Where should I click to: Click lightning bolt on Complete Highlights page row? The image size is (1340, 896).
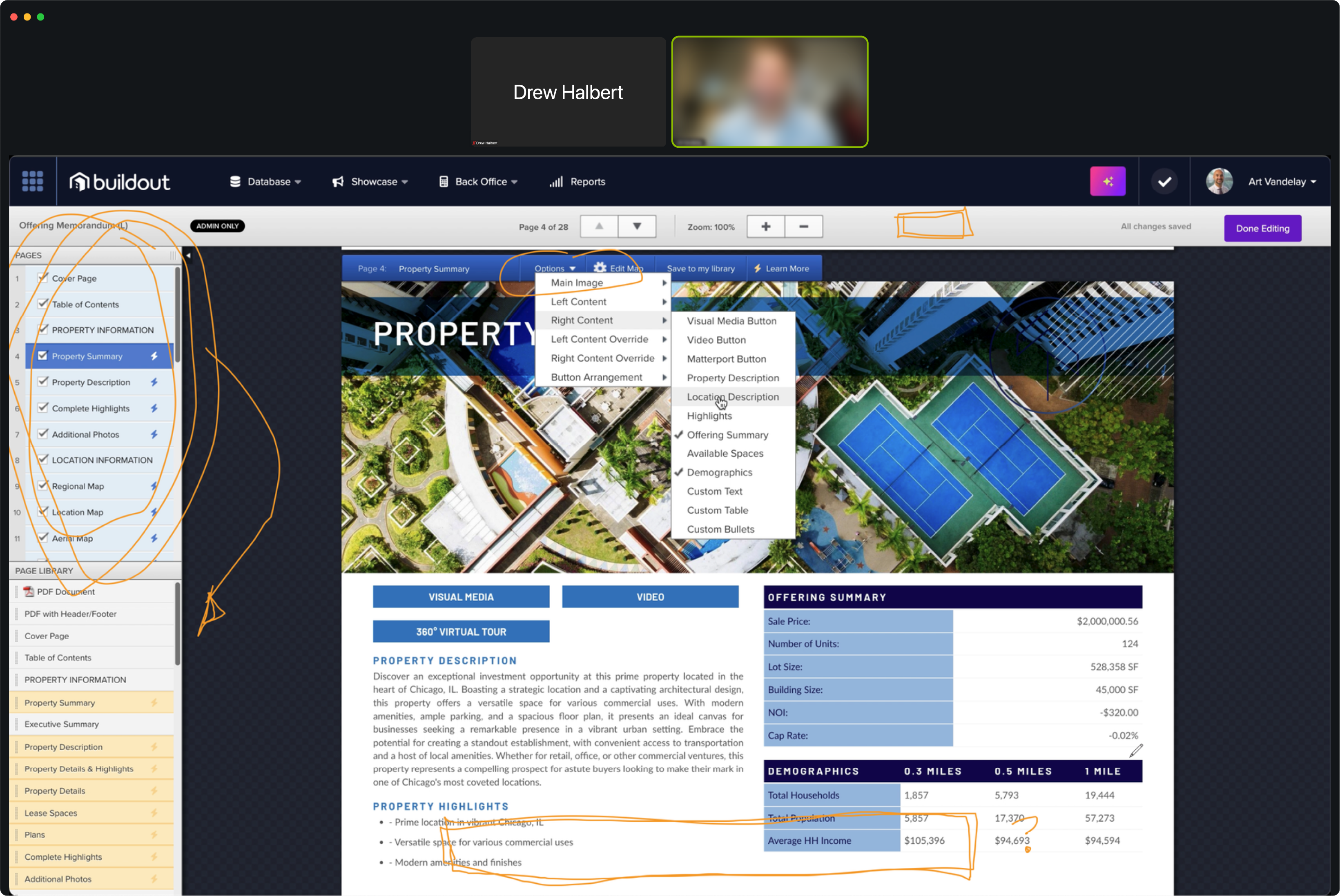[x=154, y=408]
